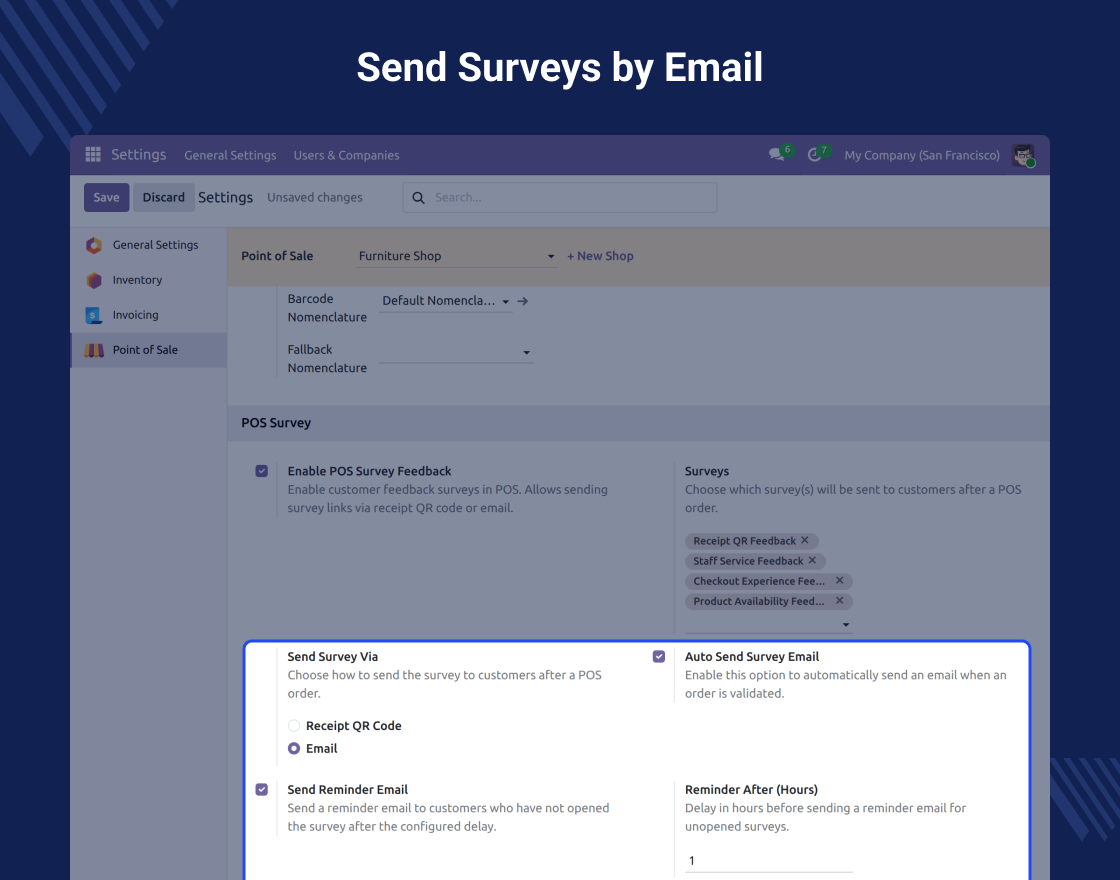
Task: Toggle Auto Send Survey Email checkbox
Action: tap(659, 656)
